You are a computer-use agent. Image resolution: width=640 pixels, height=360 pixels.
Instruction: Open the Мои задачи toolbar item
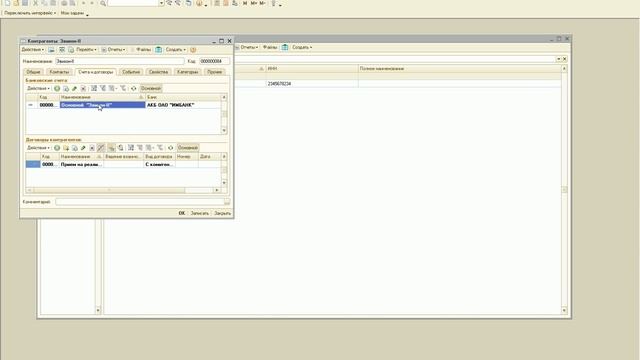tap(73, 13)
